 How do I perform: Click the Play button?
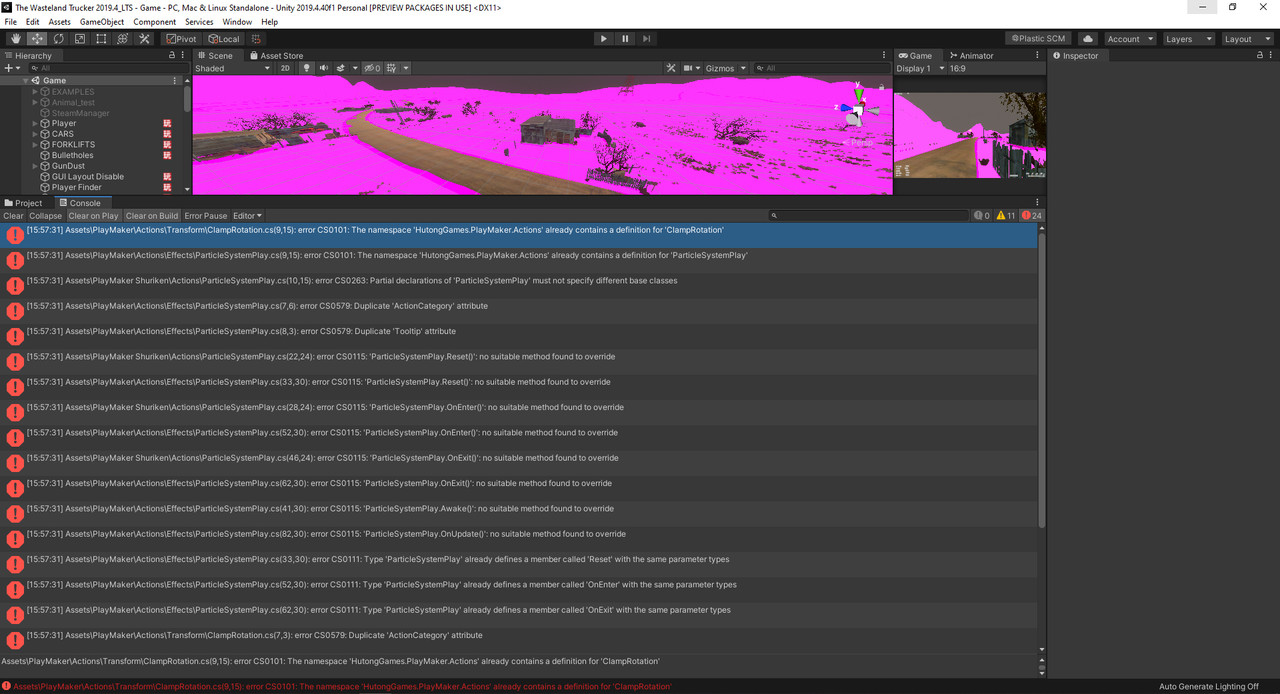(603, 39)
